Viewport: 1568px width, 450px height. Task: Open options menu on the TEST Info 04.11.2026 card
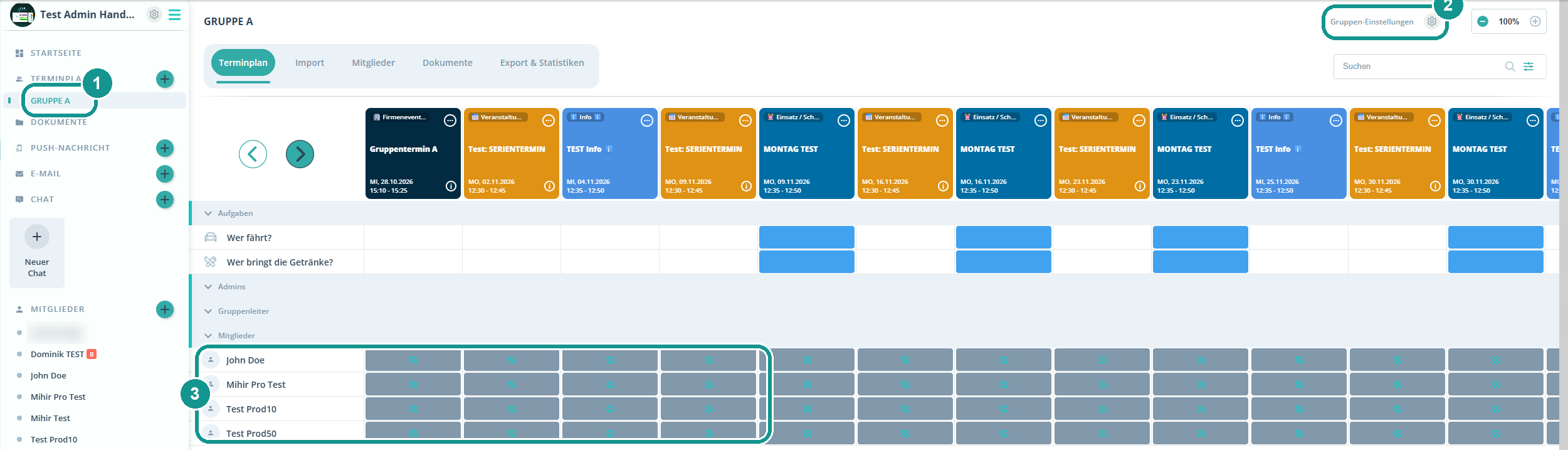(647, 121)
